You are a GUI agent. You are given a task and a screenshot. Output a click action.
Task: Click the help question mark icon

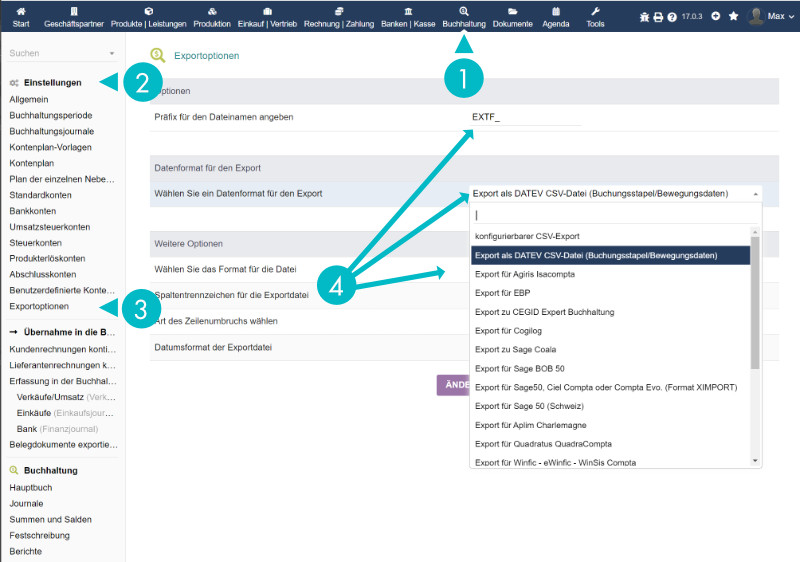coord(672,17)
